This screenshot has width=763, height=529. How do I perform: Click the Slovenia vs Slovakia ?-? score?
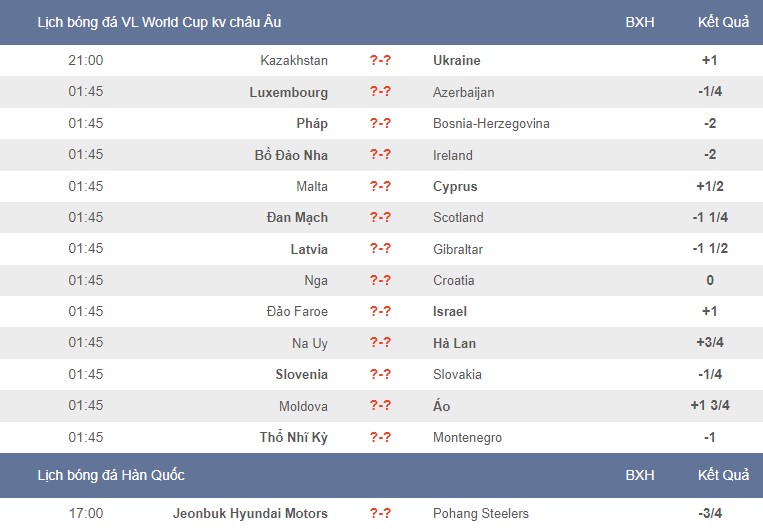pos(380,374)
